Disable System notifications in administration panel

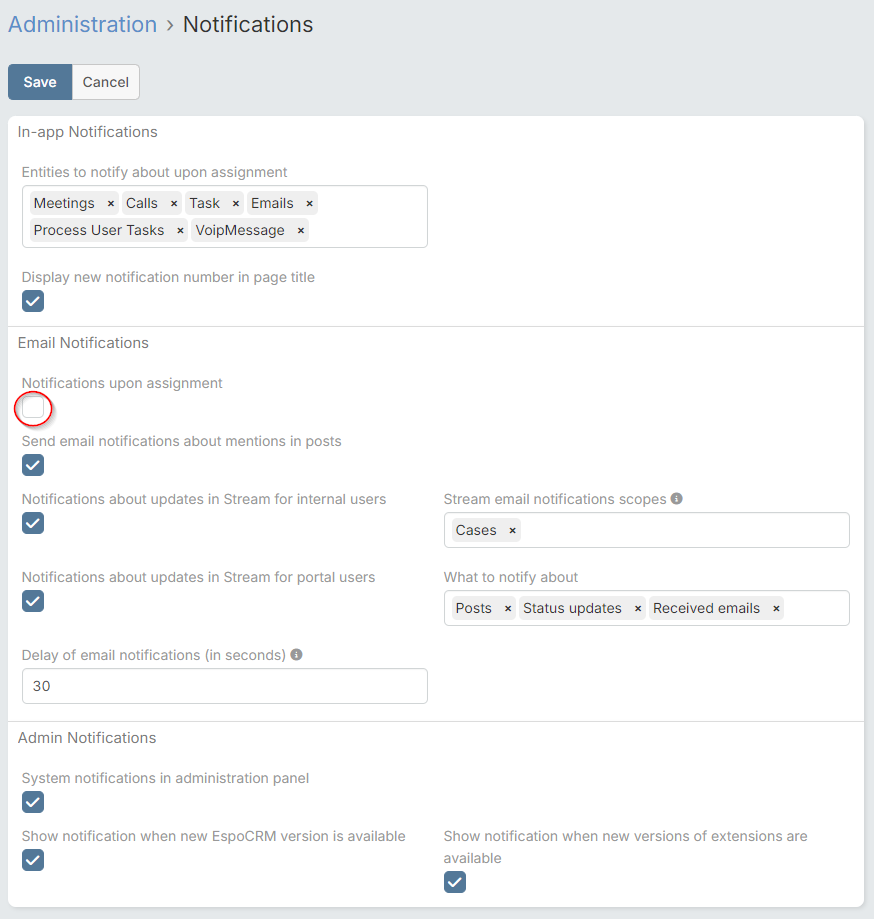click(33, 802)
